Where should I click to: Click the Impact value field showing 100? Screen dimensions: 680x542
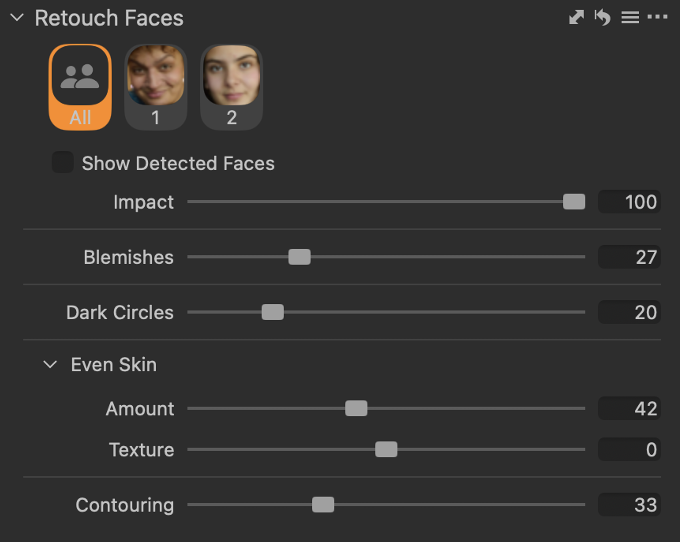tap(629, 202)
